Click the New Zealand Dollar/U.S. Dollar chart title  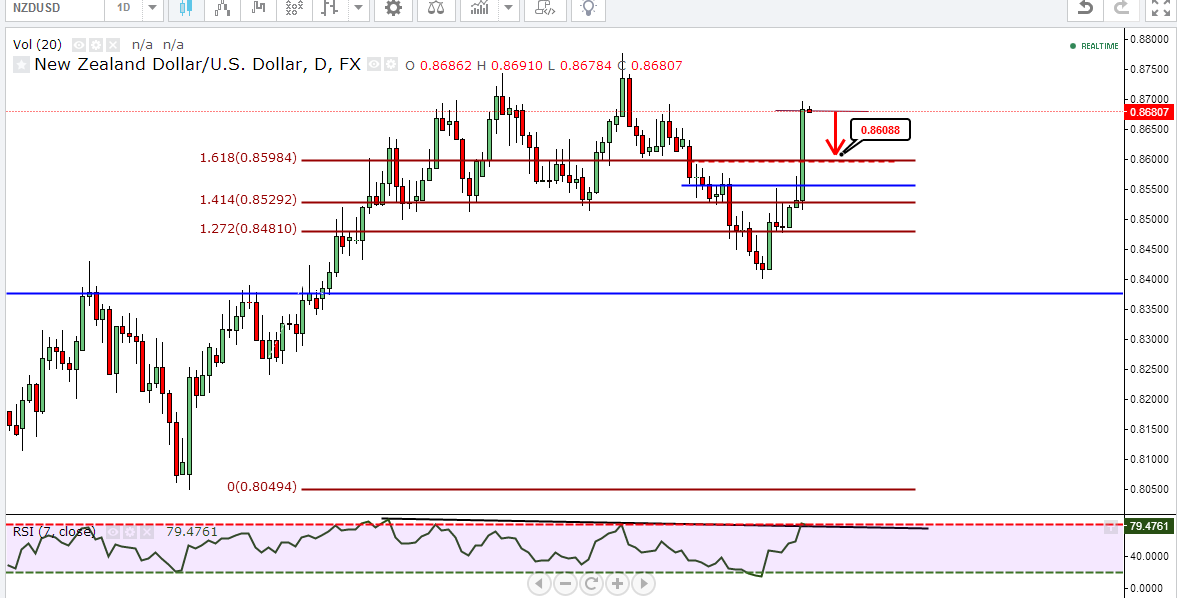coord(198,65)
